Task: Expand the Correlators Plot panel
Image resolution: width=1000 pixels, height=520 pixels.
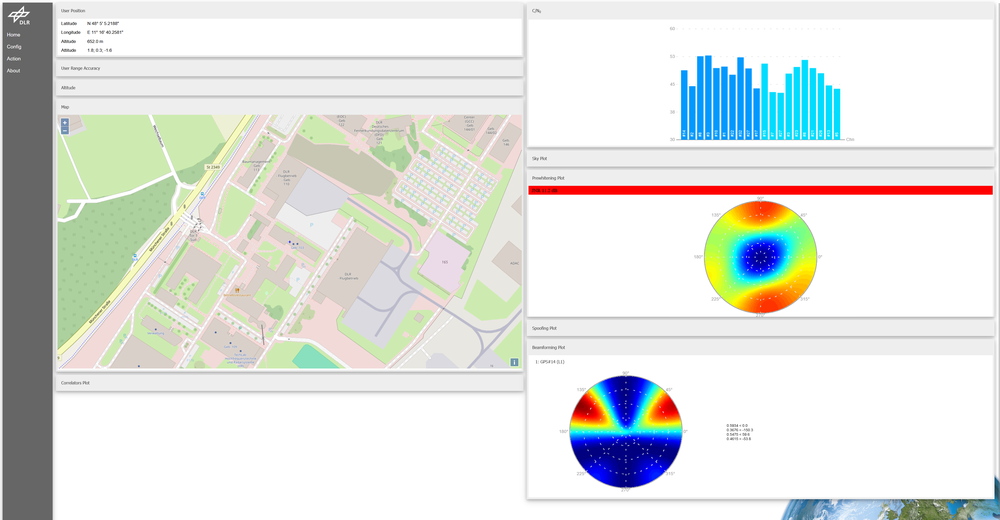Action: click(x=289, y=382)
